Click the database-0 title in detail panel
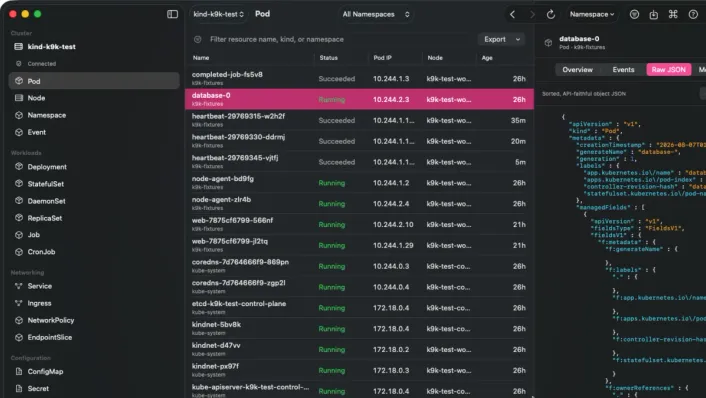706x398 pixels. tap(579, 39)
